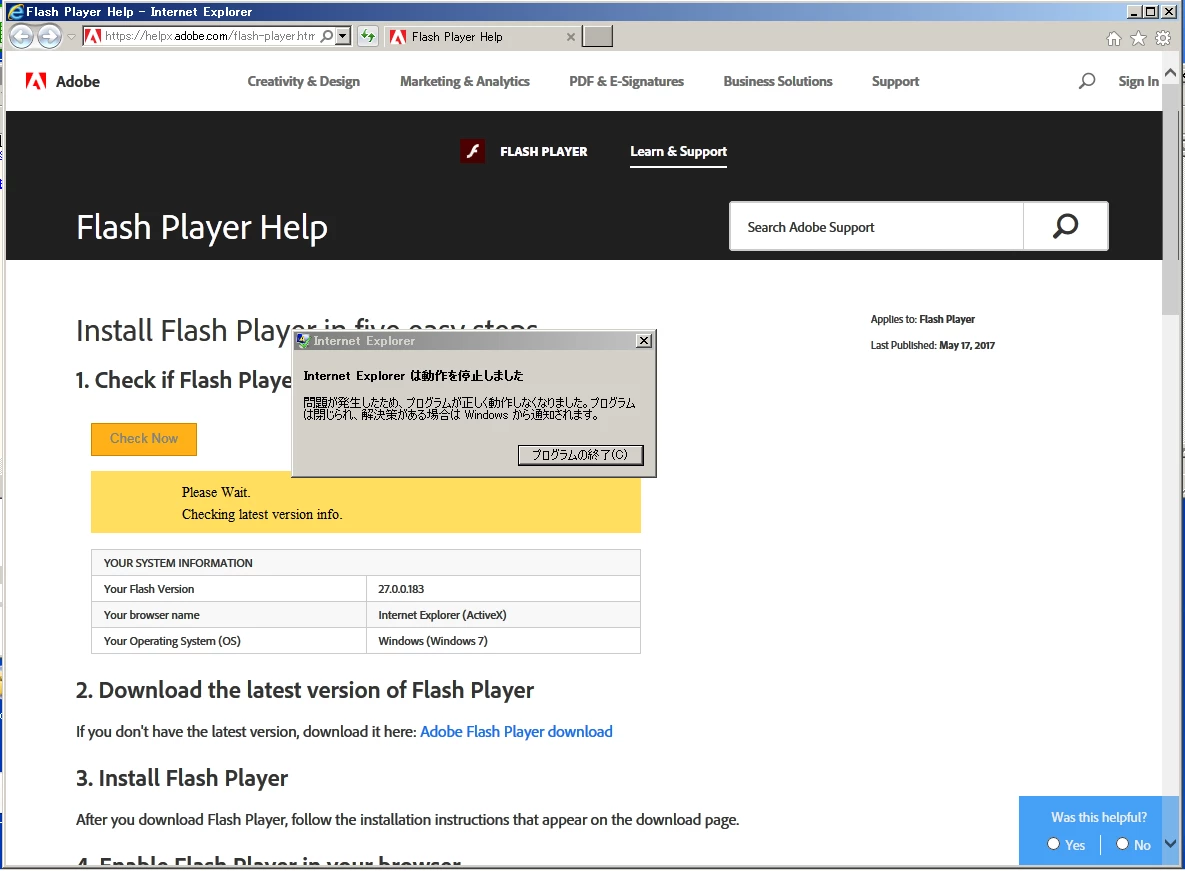
Task: Open Favorites star icon
Action: click(x=1138, y=39)
